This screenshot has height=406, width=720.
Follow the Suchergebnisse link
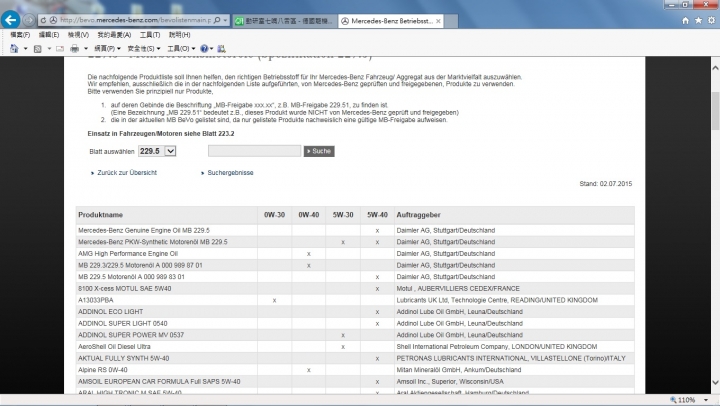tap(230, 173)
